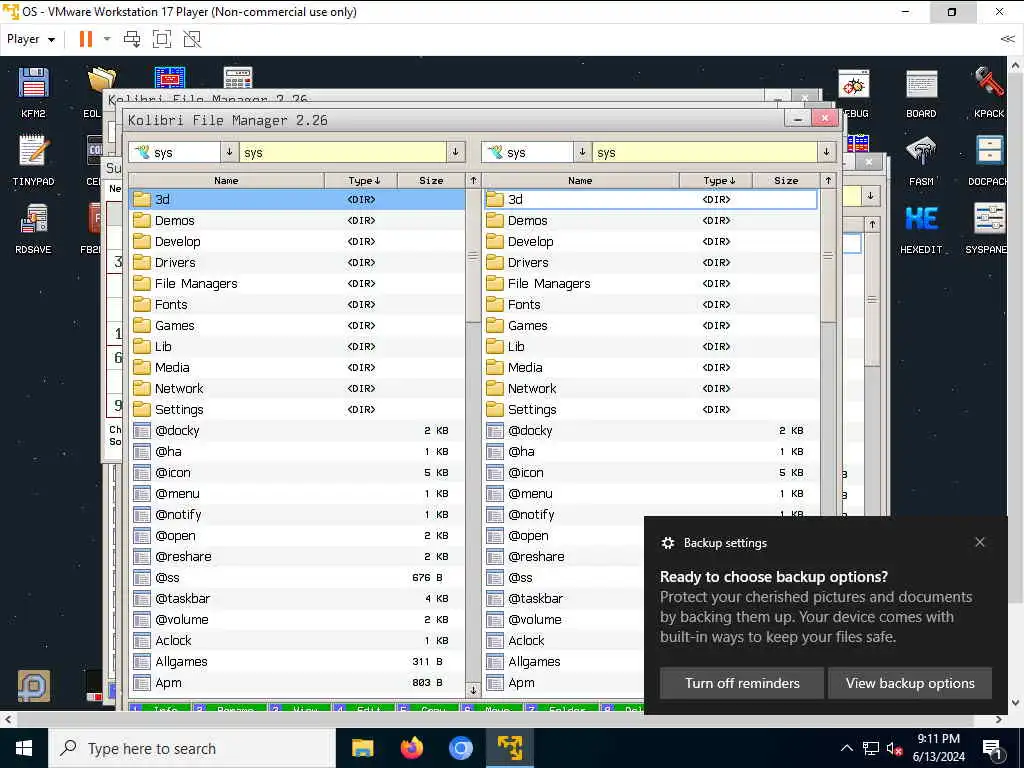Select Allgames file in left panel
This screenshot has height=768, width=1024.
coord(297,662)
